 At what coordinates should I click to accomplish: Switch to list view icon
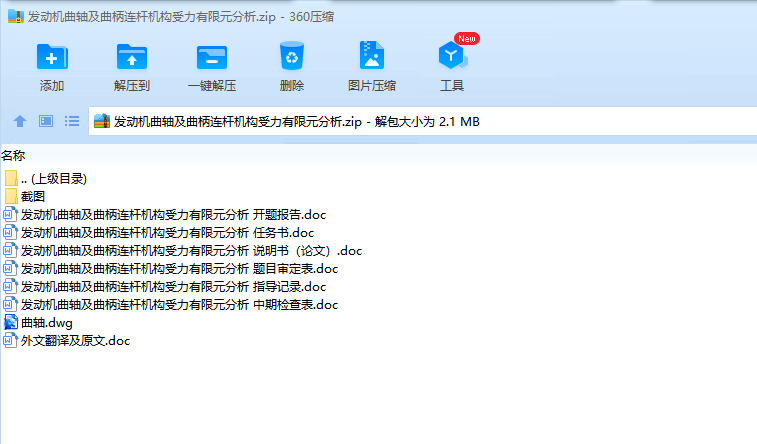point(72,121)
